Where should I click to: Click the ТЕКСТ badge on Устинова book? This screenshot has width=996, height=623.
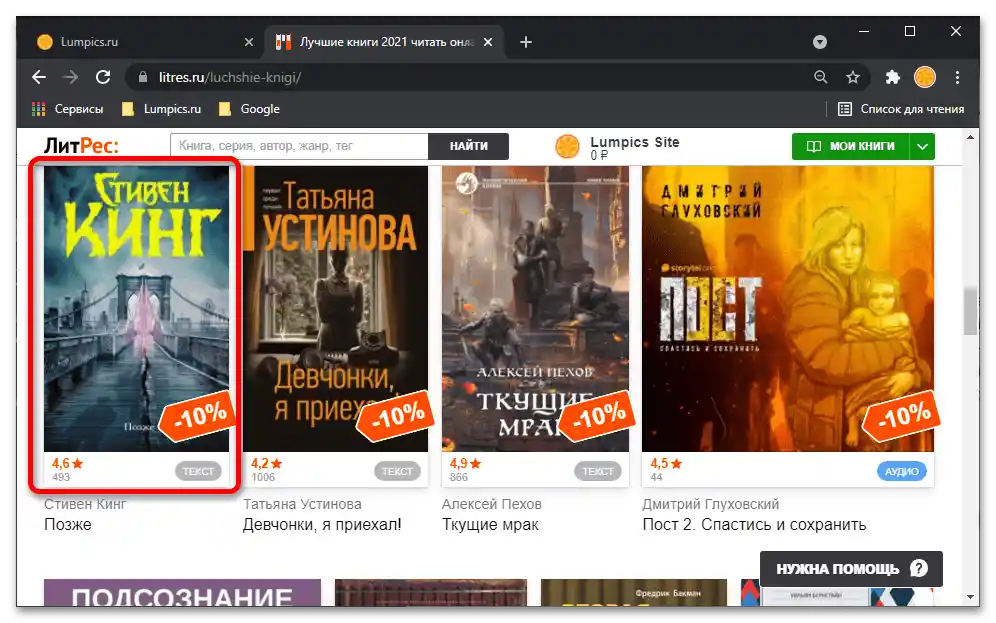pyautogui.click(x=397, y=471)
